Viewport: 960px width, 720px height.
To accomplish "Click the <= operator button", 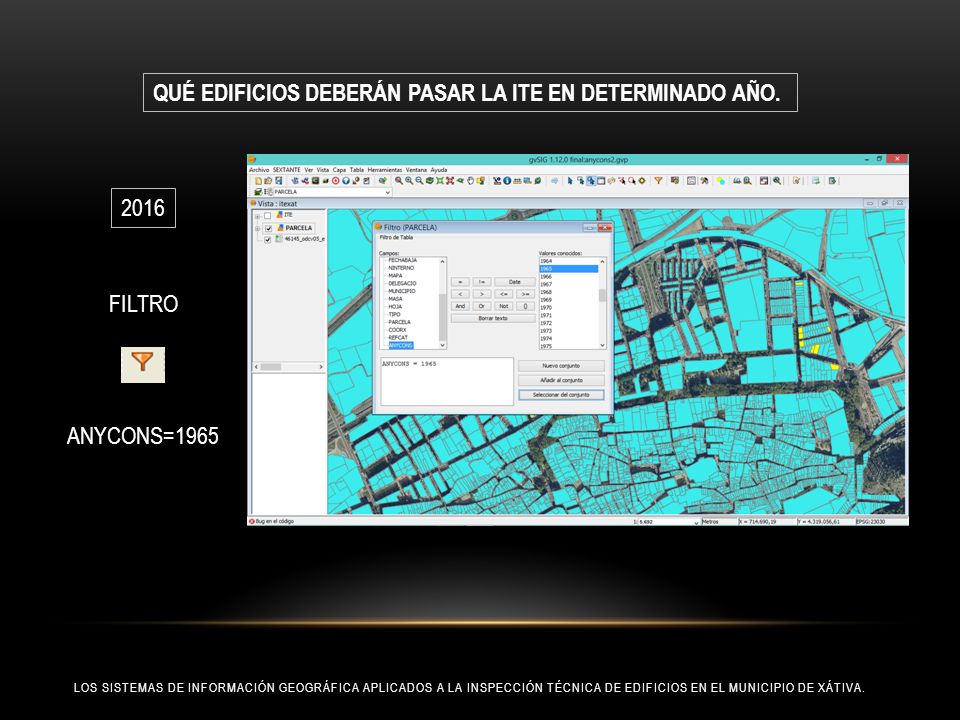I will coord(504,294).
